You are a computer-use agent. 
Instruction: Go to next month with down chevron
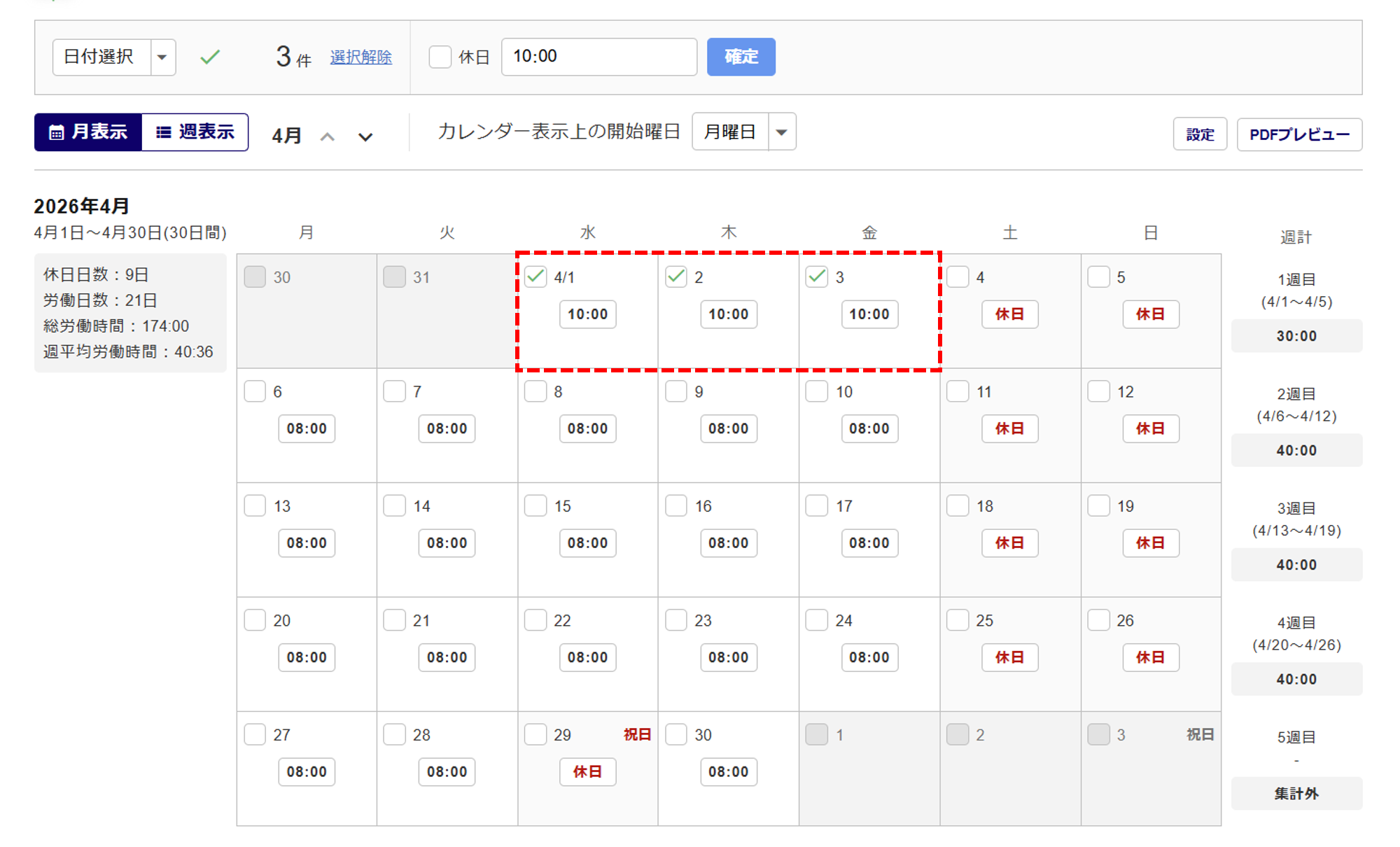[x=365, y=136]
